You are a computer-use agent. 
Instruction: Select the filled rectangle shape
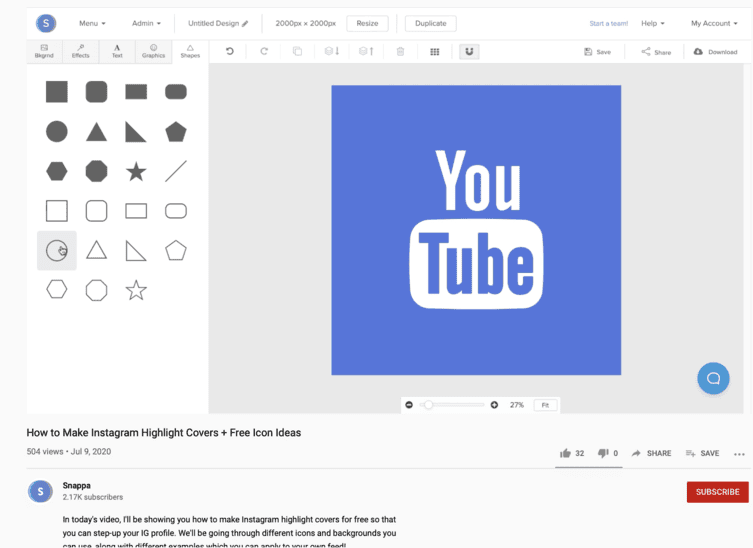tap(136, 92)
